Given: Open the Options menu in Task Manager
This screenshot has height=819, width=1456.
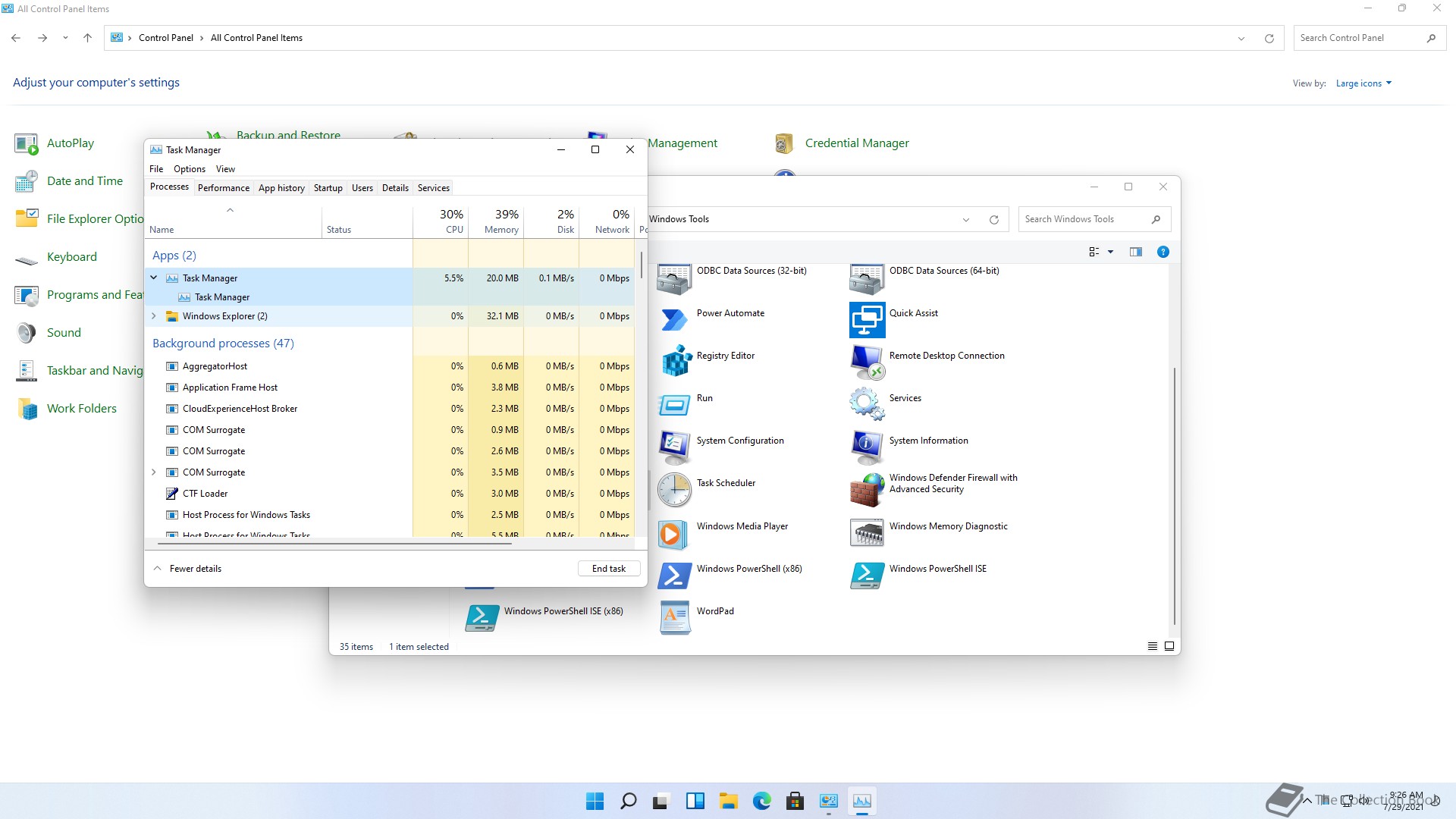Looking at the screenshot, I should click(190, 168).
